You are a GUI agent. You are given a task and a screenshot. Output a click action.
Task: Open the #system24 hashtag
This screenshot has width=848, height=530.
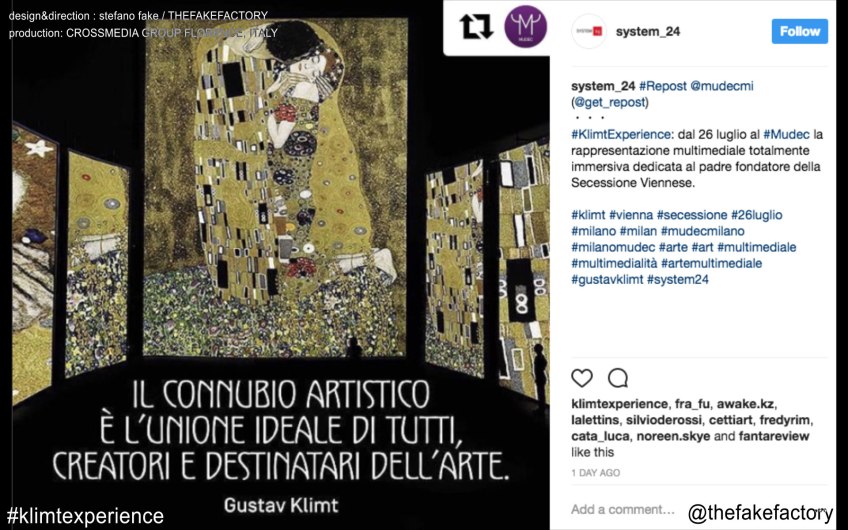coord(678,279)
